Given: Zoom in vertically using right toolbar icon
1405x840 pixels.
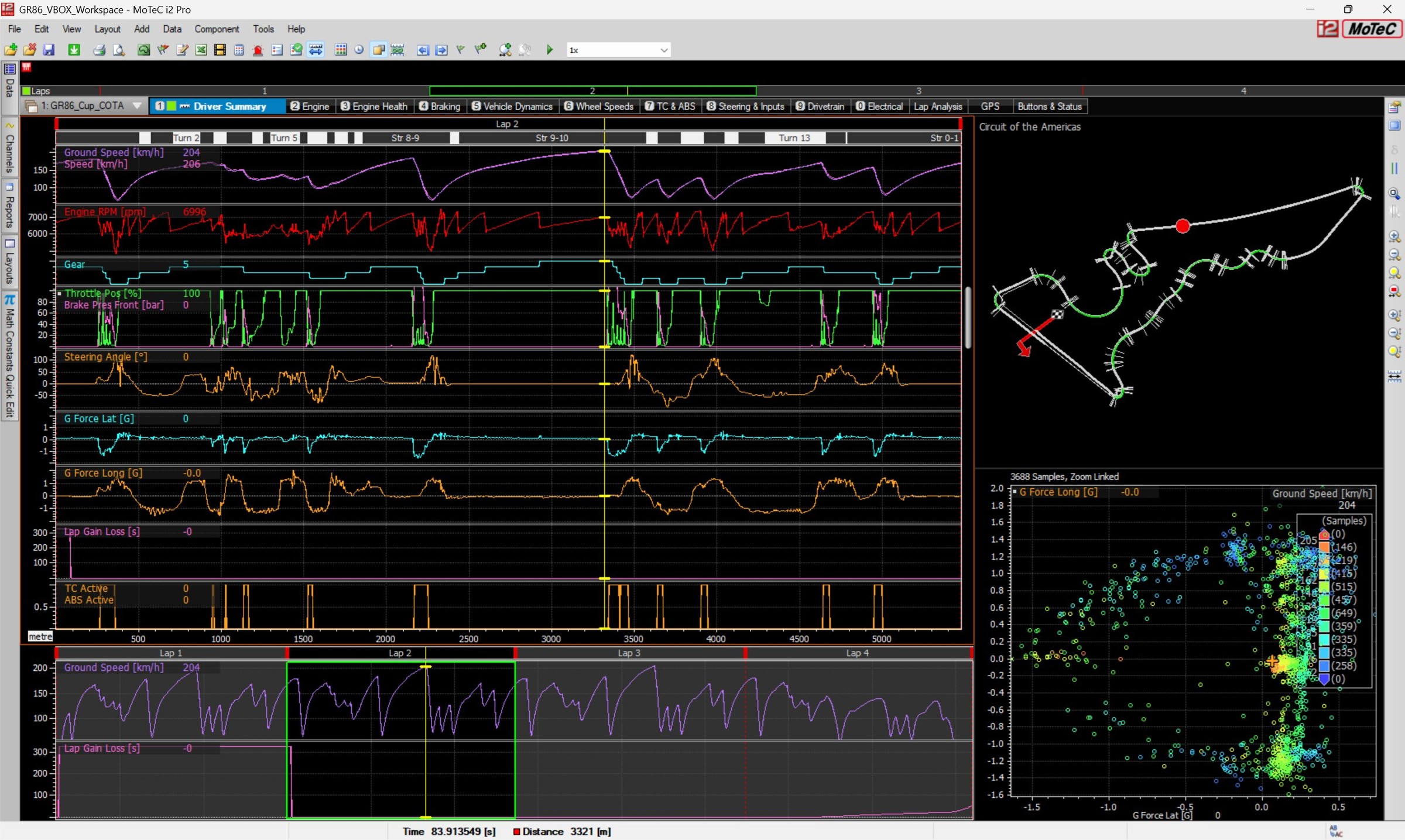Looking at the screenshot, I should click(x=1394, y=315).
